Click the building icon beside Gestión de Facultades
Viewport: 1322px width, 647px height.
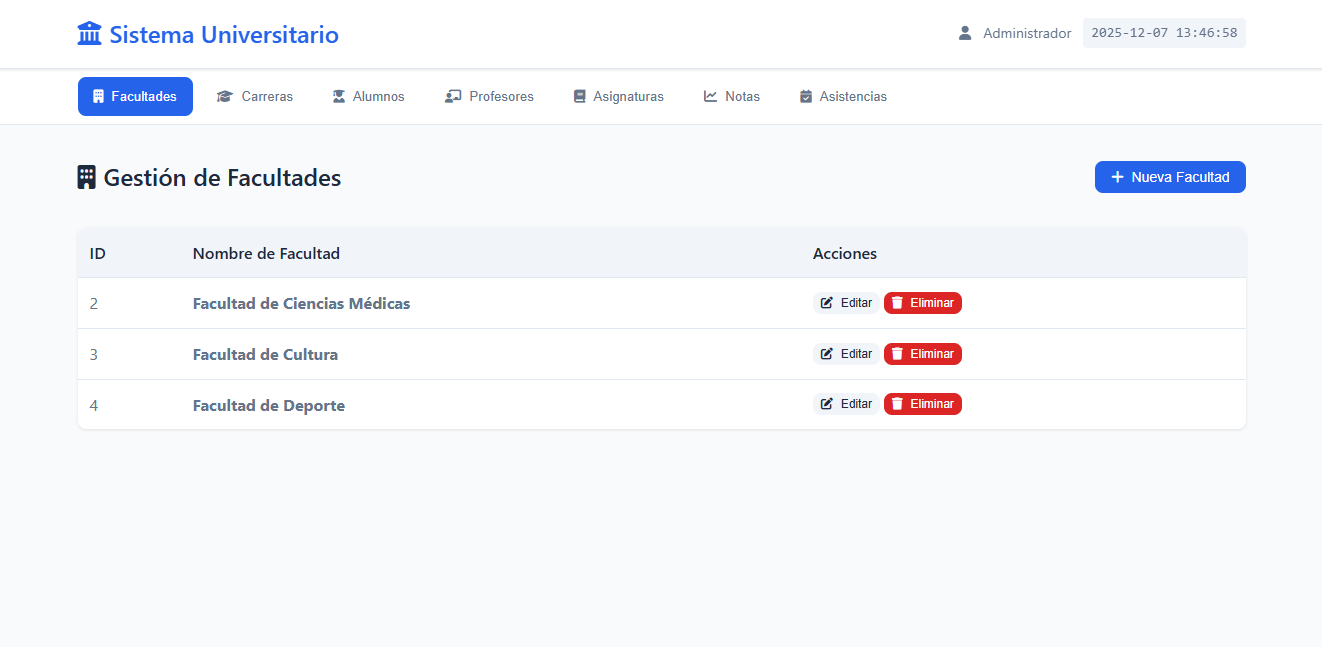coord(87,178)
